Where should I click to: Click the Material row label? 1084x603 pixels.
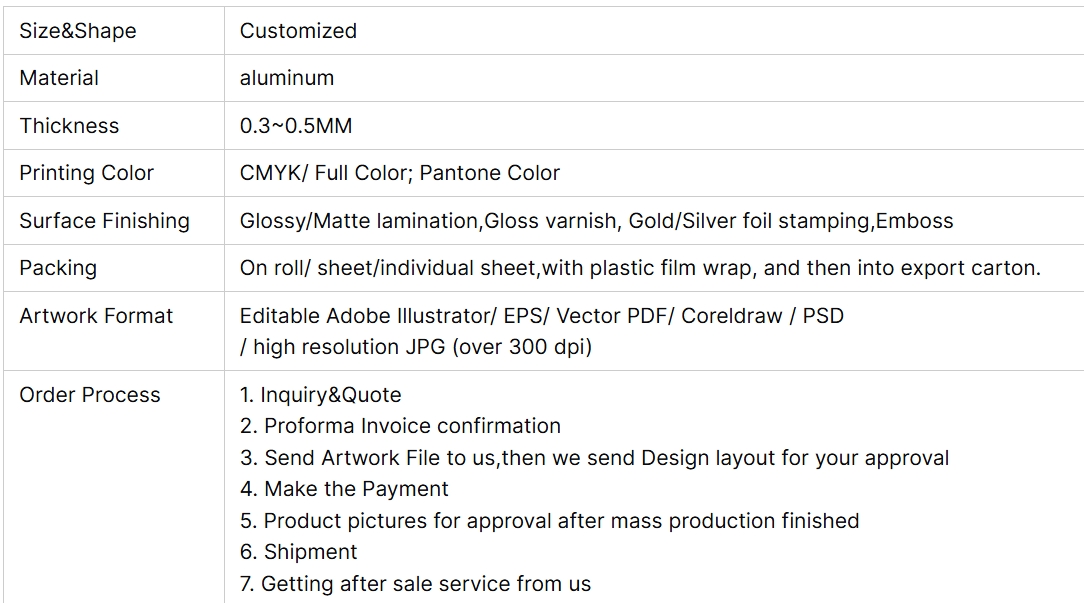[59, 78]
